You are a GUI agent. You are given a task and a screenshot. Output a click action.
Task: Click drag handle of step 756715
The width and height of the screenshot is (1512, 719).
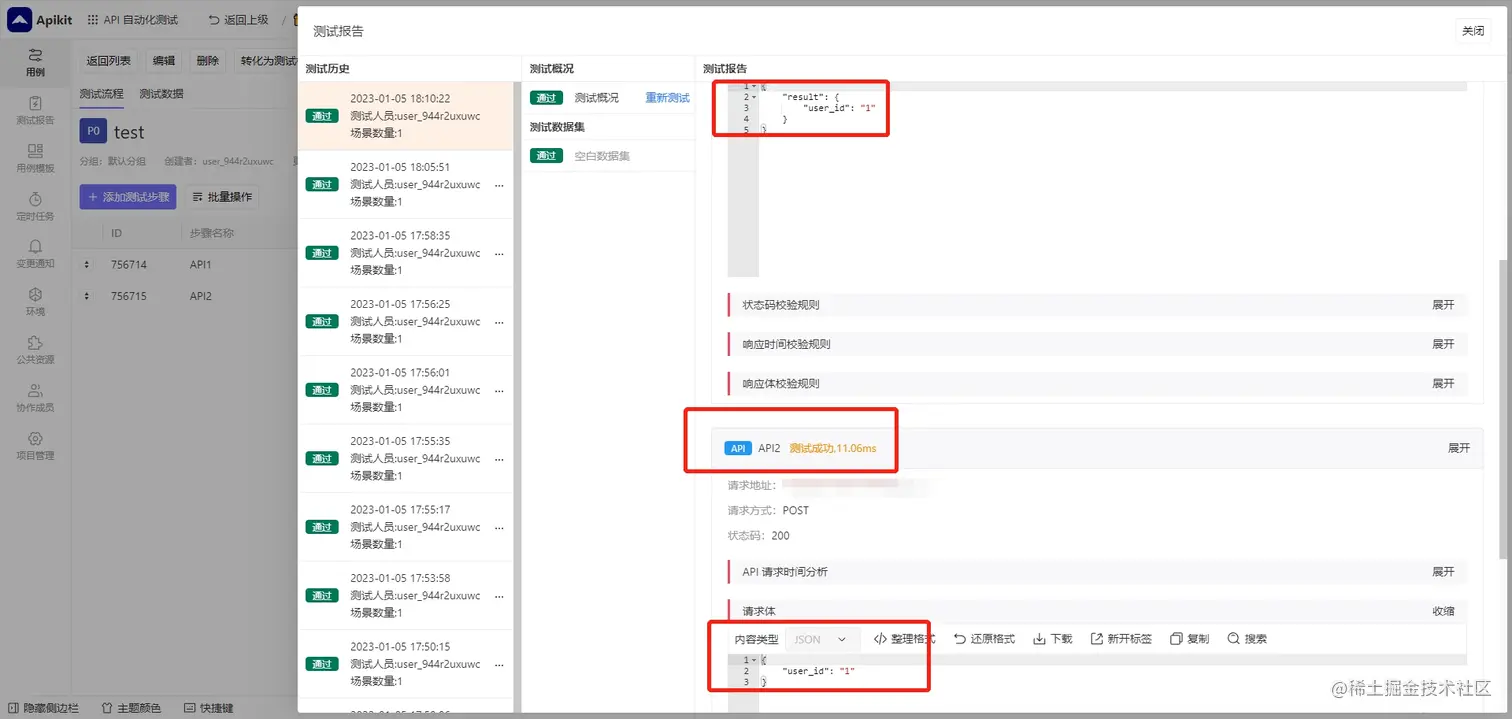pyautogui.click(x=86, y=296)
